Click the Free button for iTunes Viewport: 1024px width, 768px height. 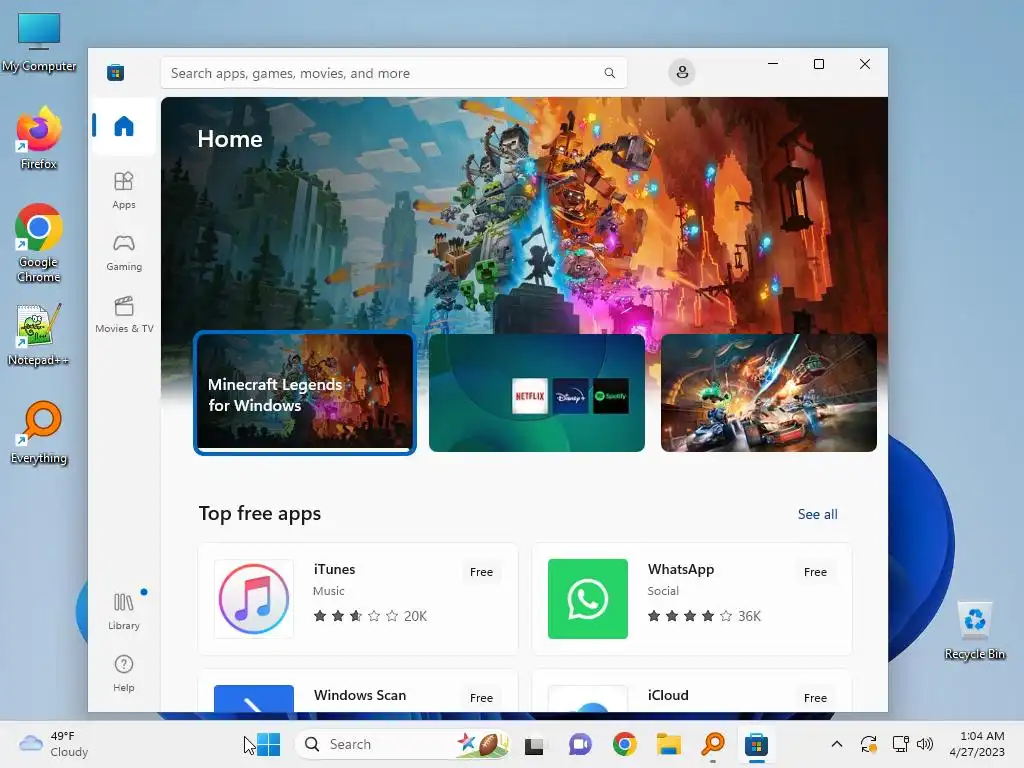pyautogui.click(x=481, y=572)
